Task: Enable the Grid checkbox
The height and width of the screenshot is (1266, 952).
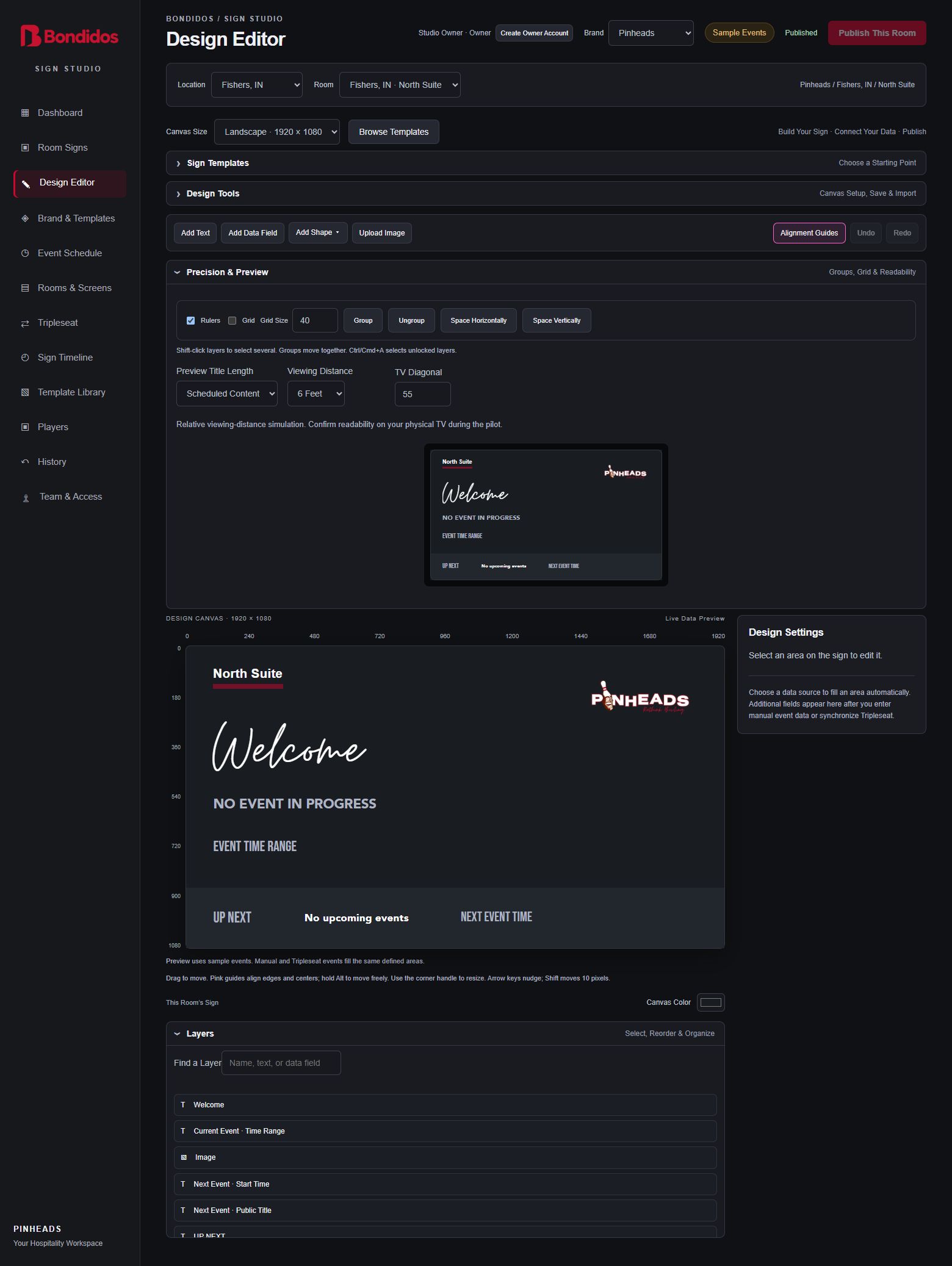Action: point(232,320)
